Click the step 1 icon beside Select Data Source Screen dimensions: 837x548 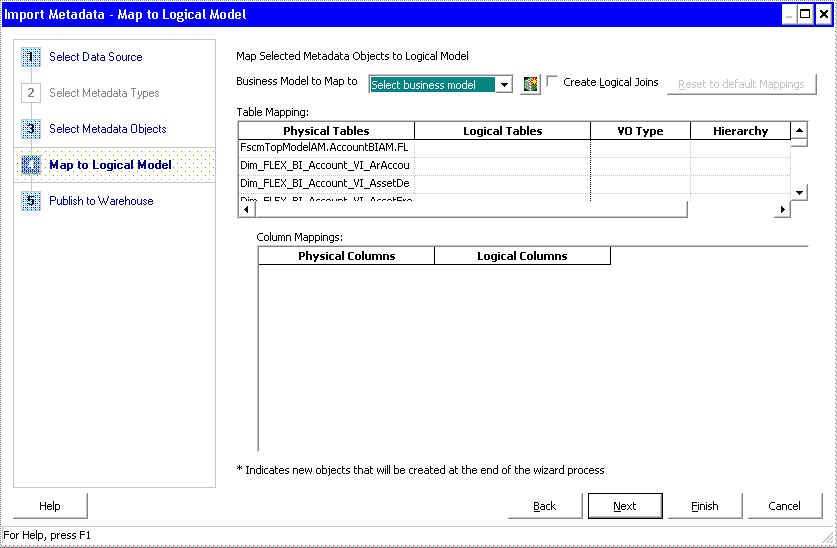(31, 57)
